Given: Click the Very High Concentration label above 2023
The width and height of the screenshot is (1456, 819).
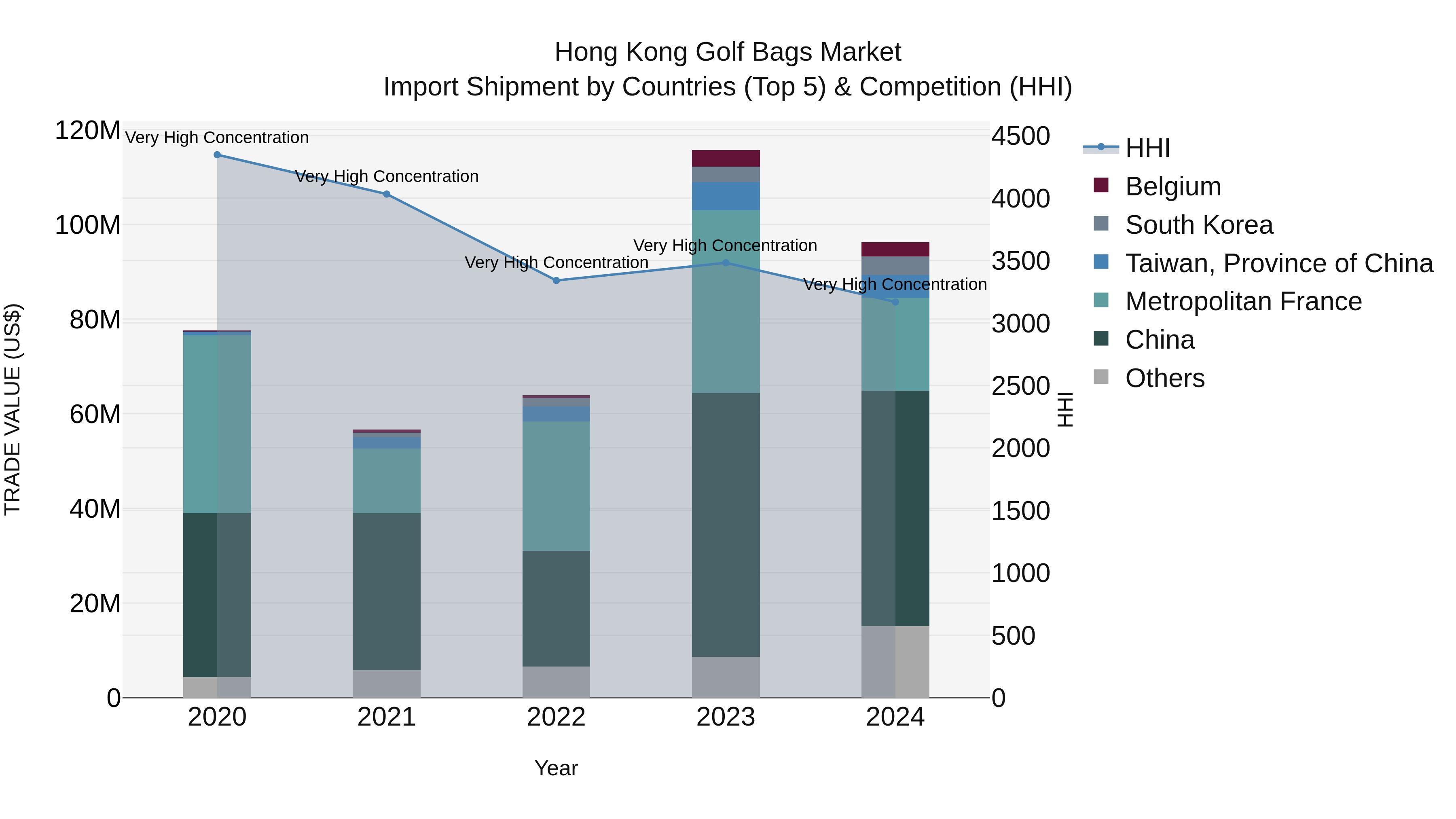Looking at the screenshot, I should 725,245.
